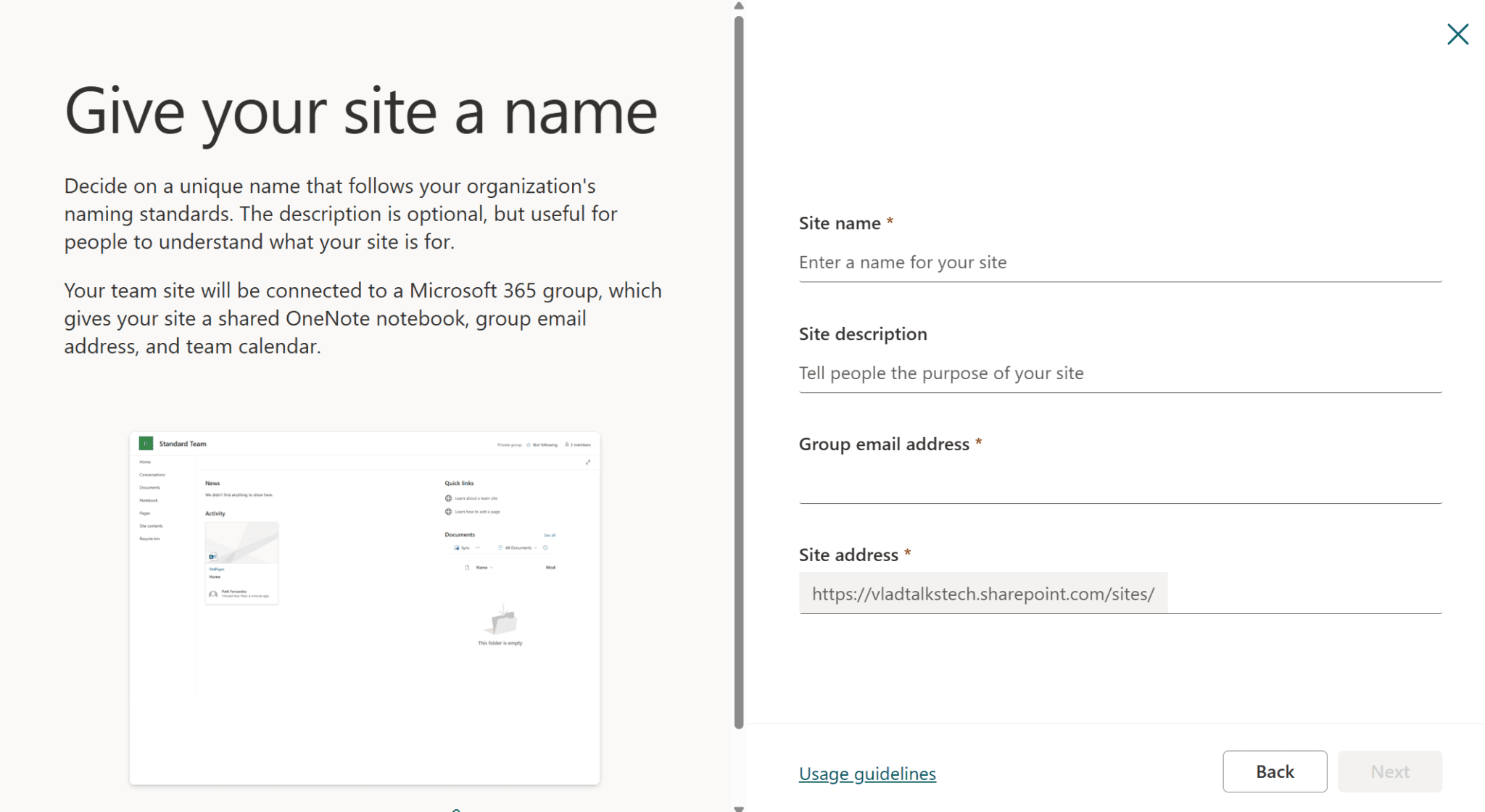1485x812 pixels.
Task: Click See all in the Documents section
Action: click(x=550, y=535)
